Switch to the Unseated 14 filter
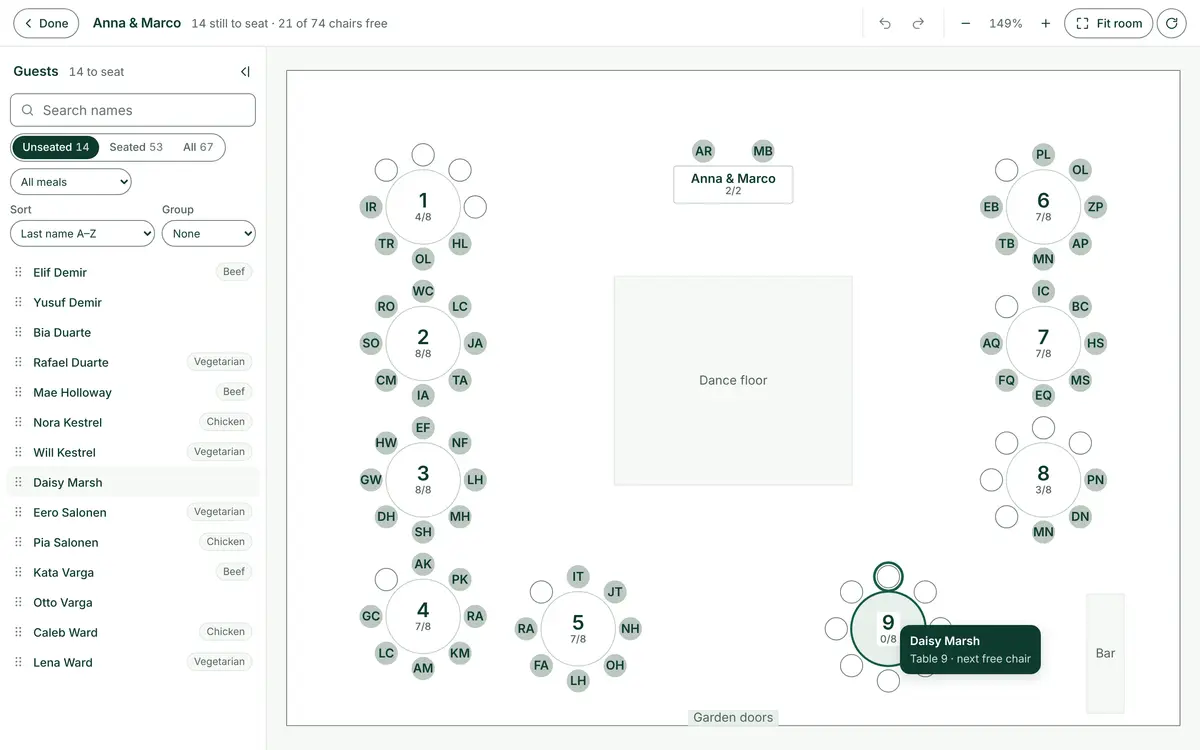Image resolution: width=1200 pixels, height=750 pixels. (x=56, y=147)
